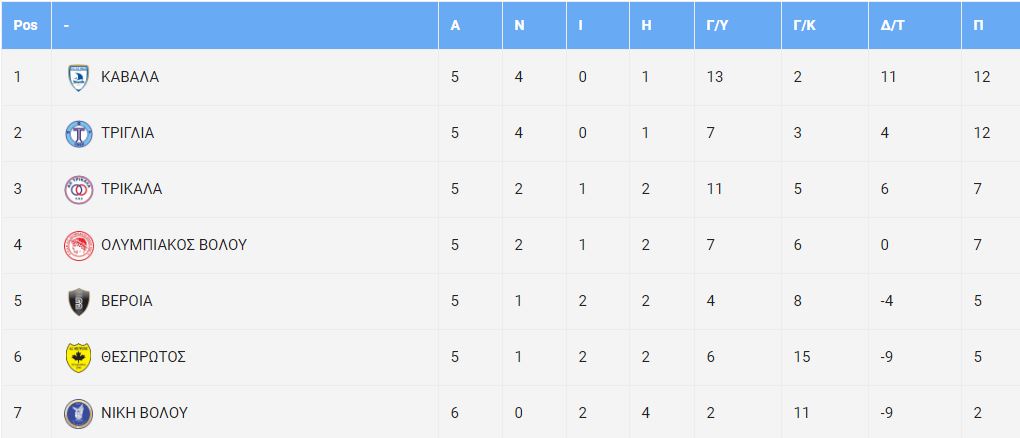Select the ΤΡΙΚΑΛΑ team name
This screenshot has height=438, width=1020.
pos(132,189)
